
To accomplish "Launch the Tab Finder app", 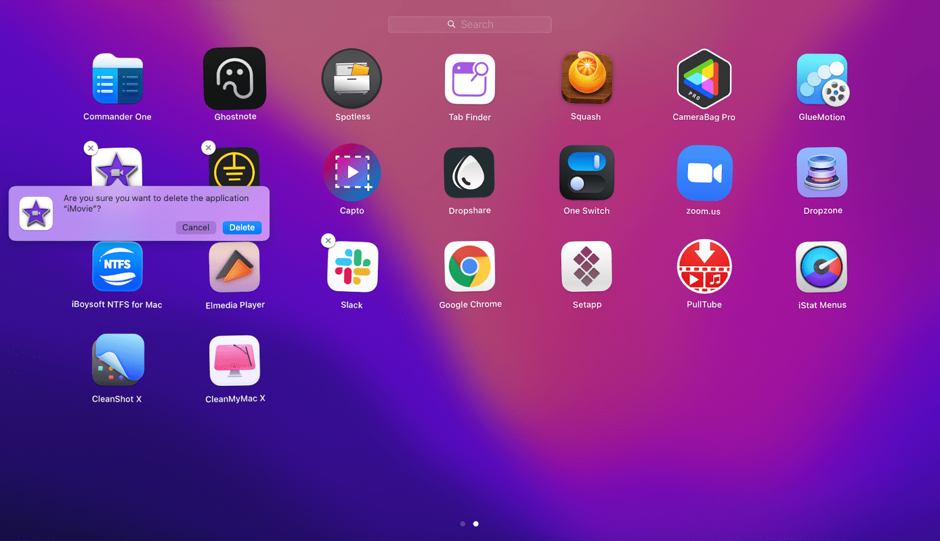I will click(469, 79).
